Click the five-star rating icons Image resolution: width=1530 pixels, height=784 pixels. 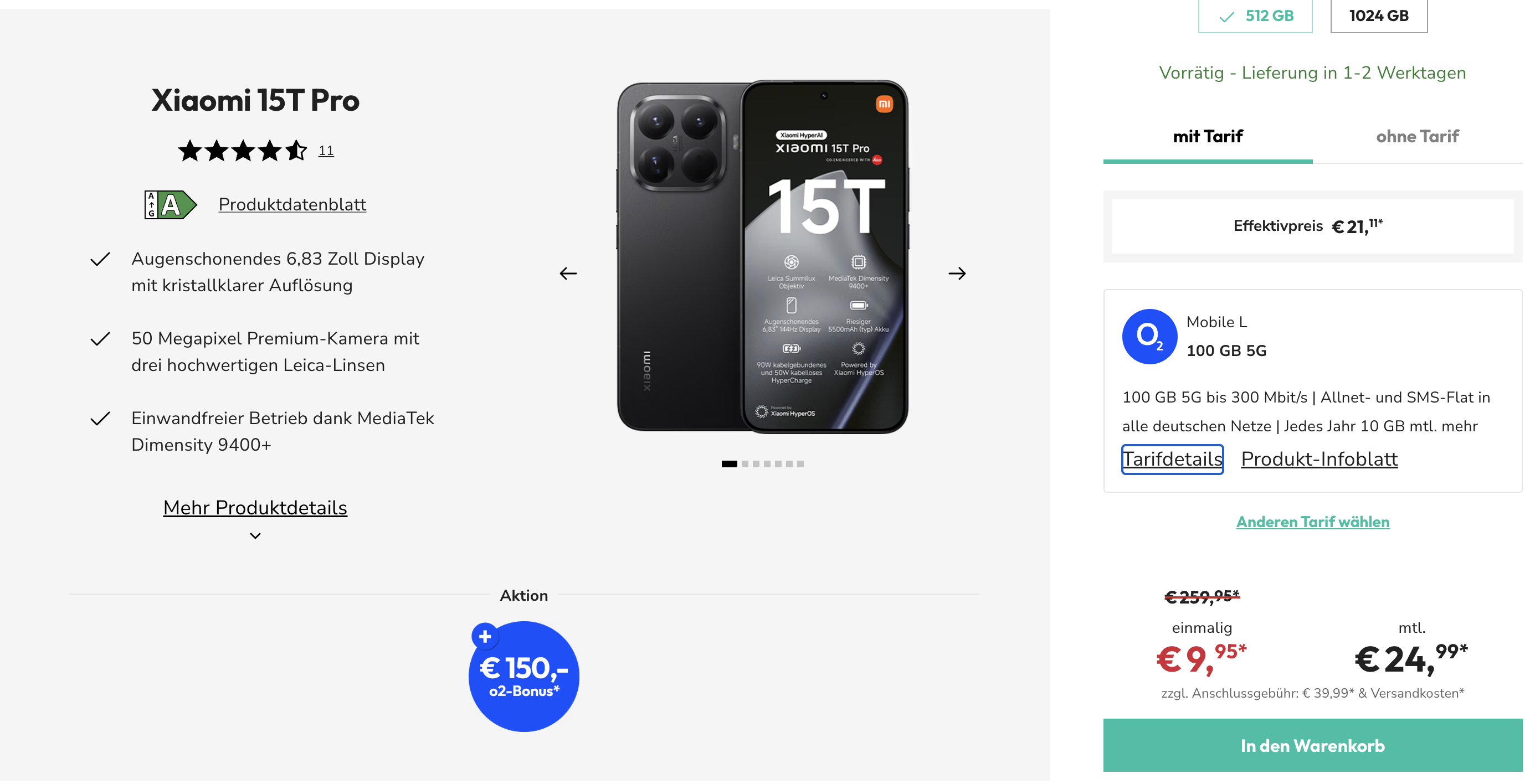[242, 151]
